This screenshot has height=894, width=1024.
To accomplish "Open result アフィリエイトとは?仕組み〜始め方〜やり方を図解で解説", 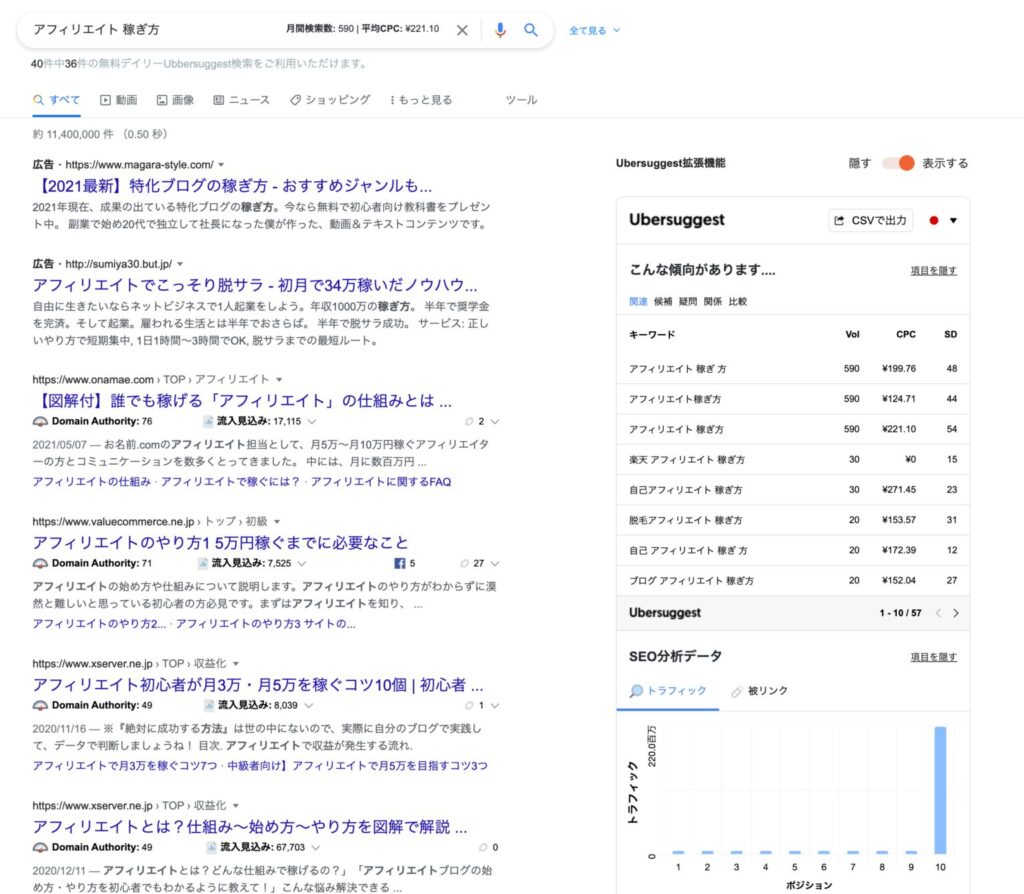I will click(x=250, y=827).
